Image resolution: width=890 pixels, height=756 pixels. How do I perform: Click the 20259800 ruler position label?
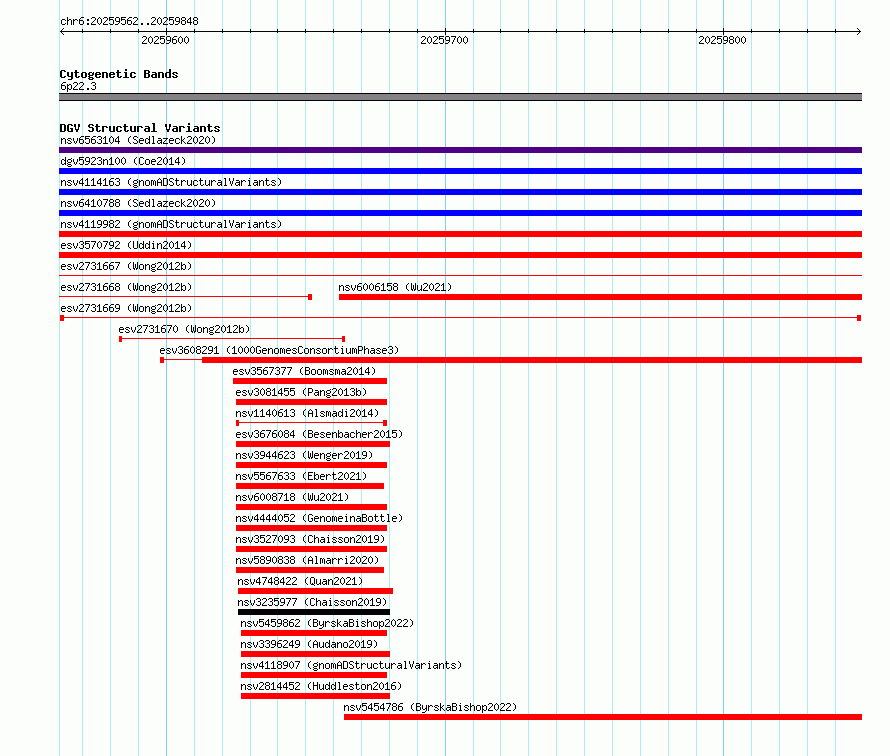(722, 40)
